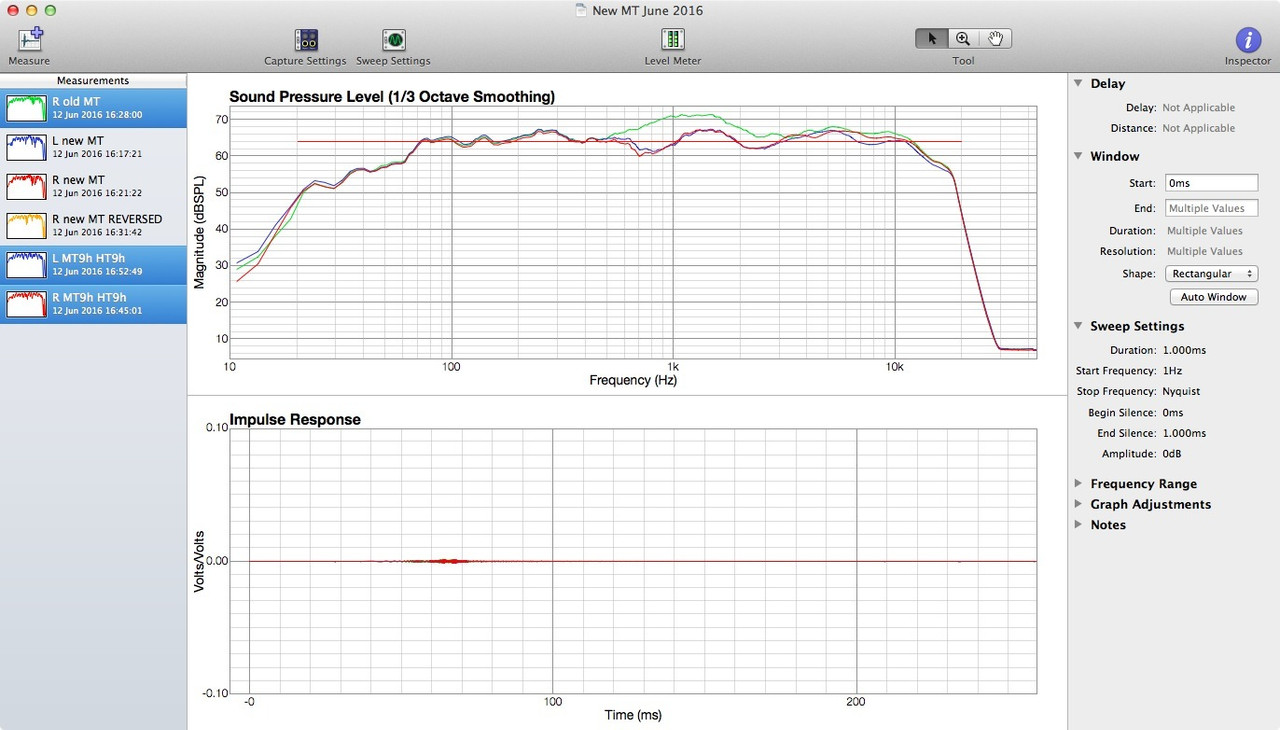The image size is (1280, 730).
Task: Click the Start Frequency 1Hz value
Action: pos(1173,372)
